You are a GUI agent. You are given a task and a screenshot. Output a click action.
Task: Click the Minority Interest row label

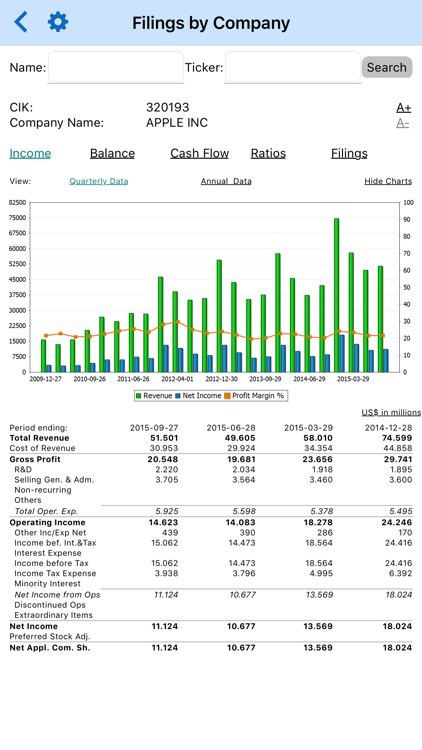[x=47, y=584]
